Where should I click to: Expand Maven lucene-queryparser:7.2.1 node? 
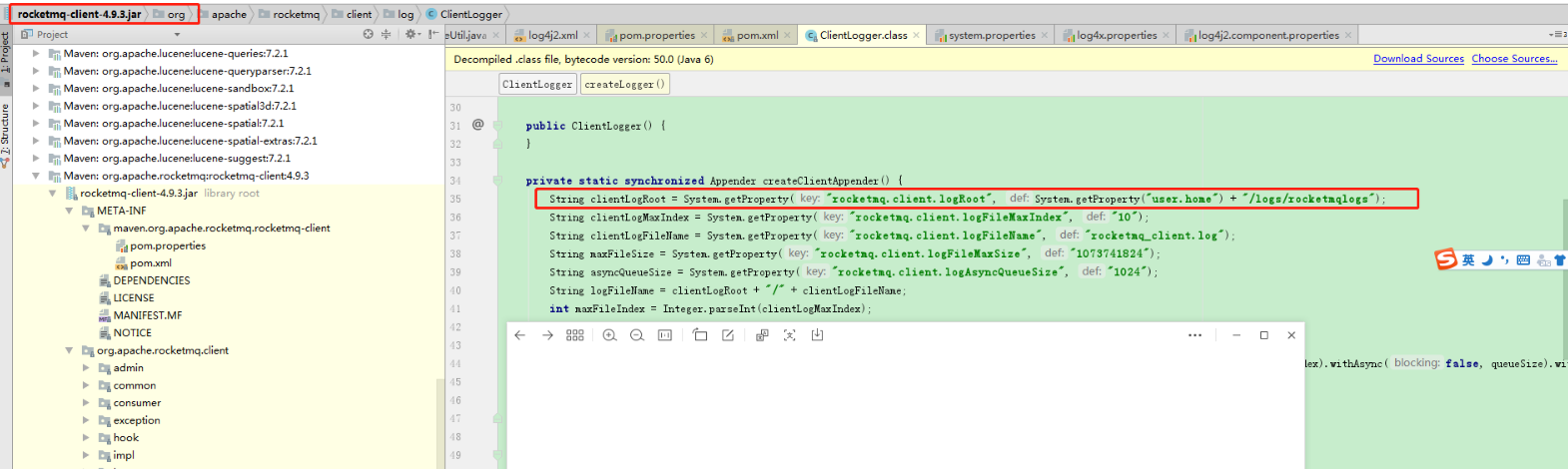click(x=36, y=71)
